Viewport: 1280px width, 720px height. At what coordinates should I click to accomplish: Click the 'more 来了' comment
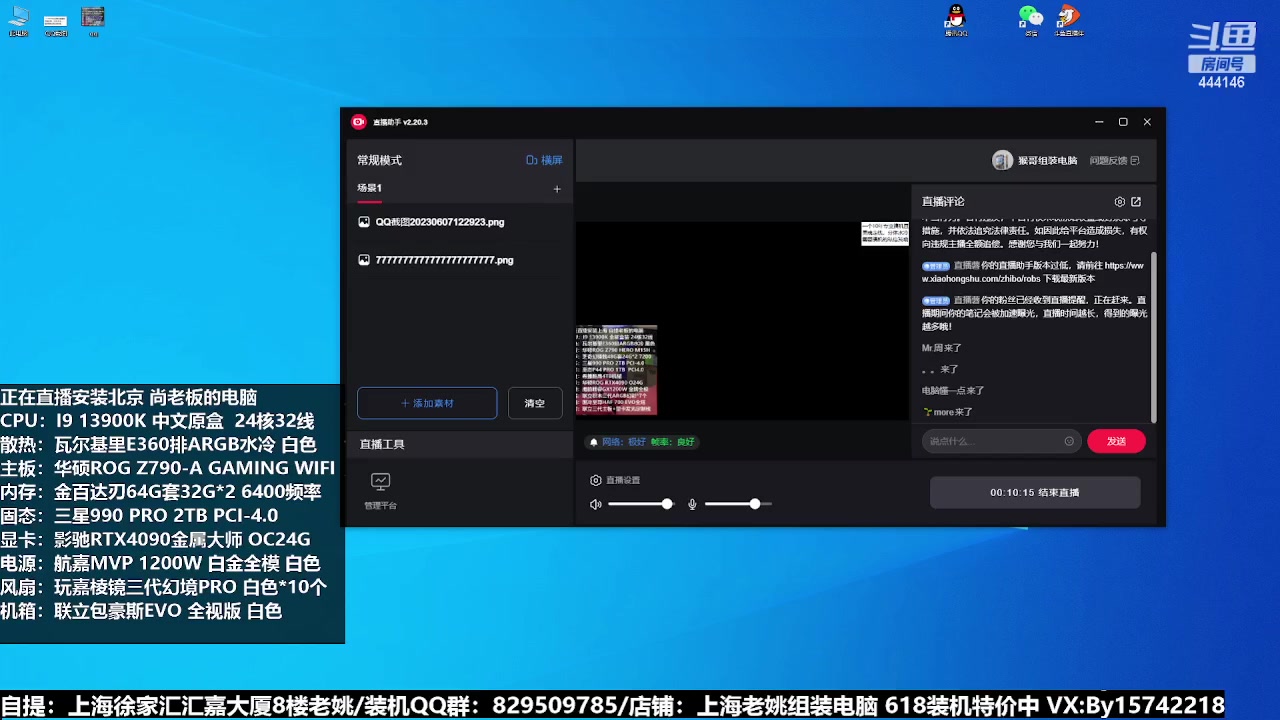(947, 412)
